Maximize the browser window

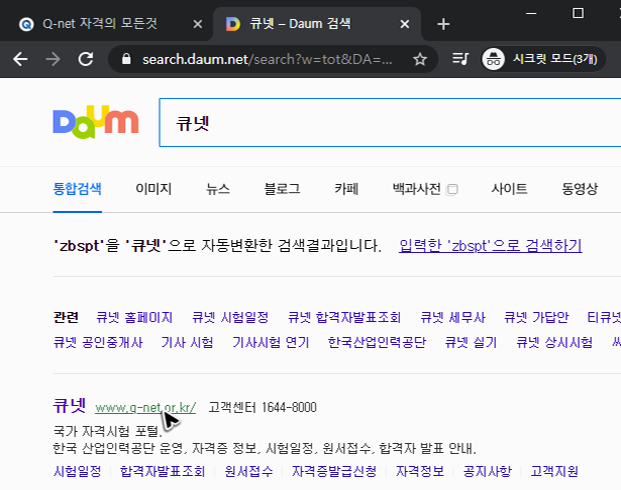point(578,13)
